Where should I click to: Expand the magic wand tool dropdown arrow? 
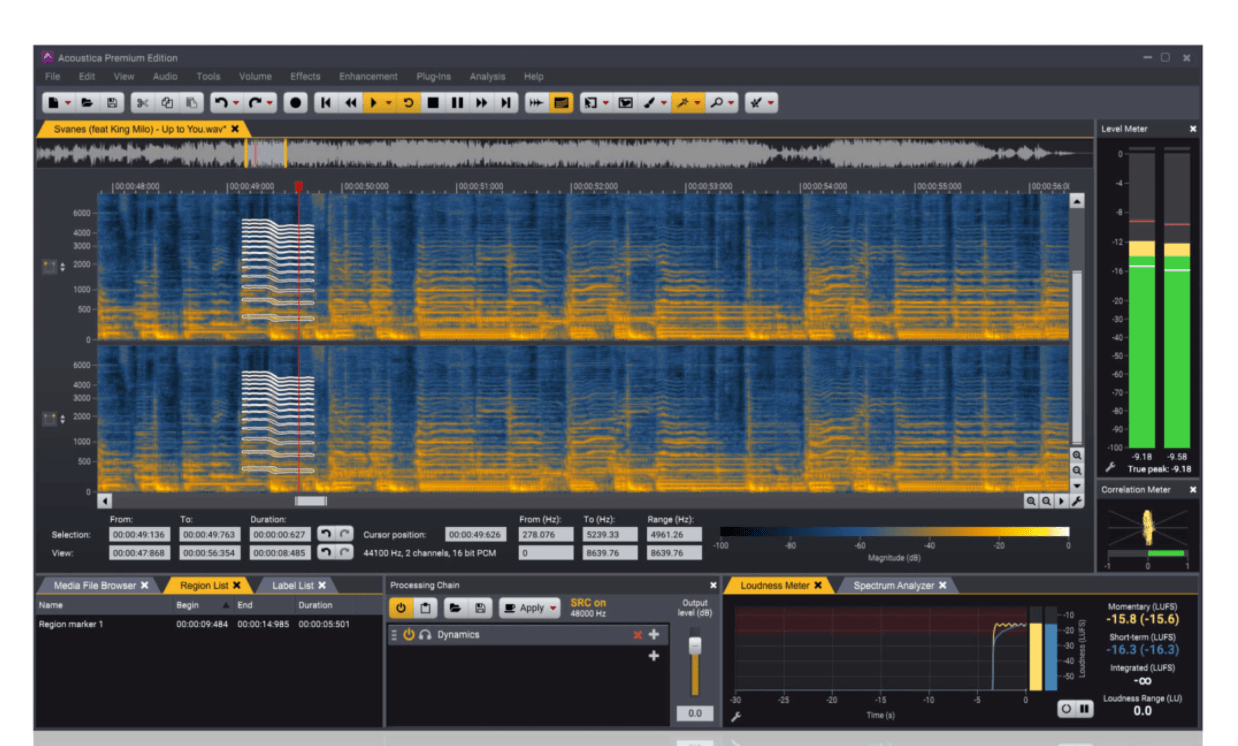point(697,102)
